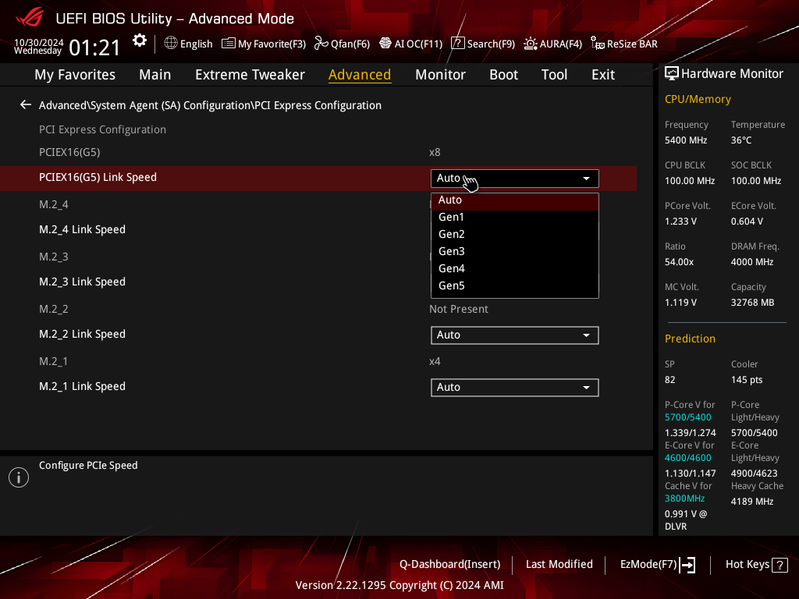Click the info icon next to the help text

19,477
